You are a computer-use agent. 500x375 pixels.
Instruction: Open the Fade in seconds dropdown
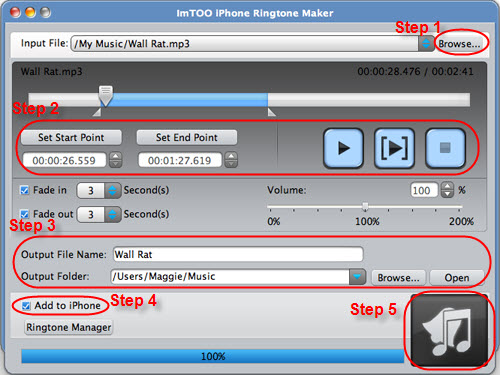coord(112,190)
